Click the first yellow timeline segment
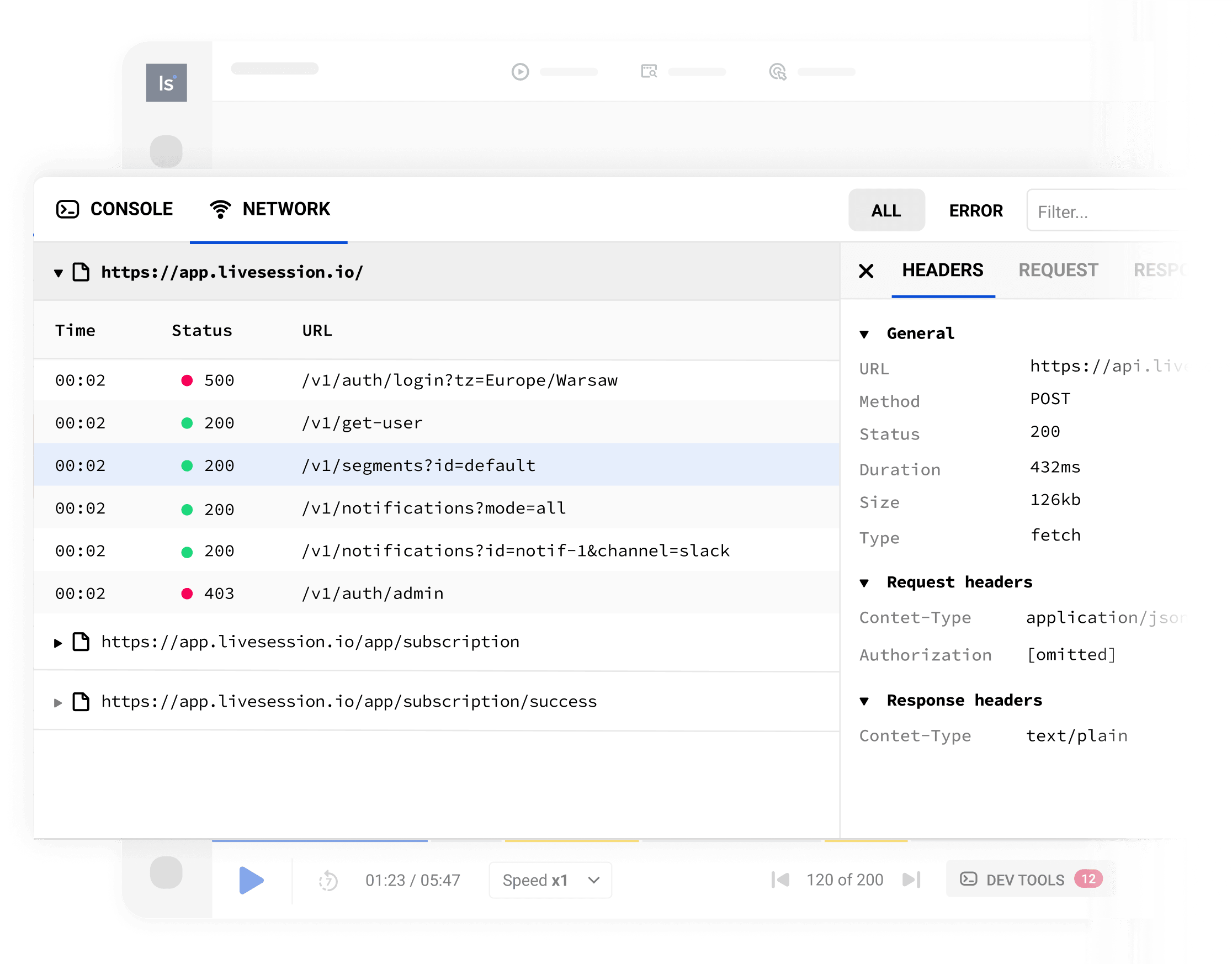Viewport: 1232px width, 964px height. coord(571,840)
